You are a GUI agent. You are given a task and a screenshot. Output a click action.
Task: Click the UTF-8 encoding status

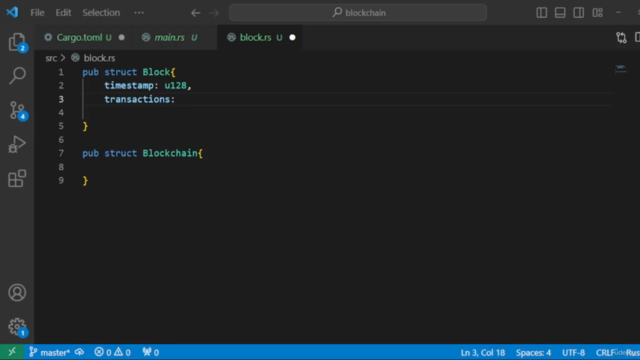(x=573, y=352)
